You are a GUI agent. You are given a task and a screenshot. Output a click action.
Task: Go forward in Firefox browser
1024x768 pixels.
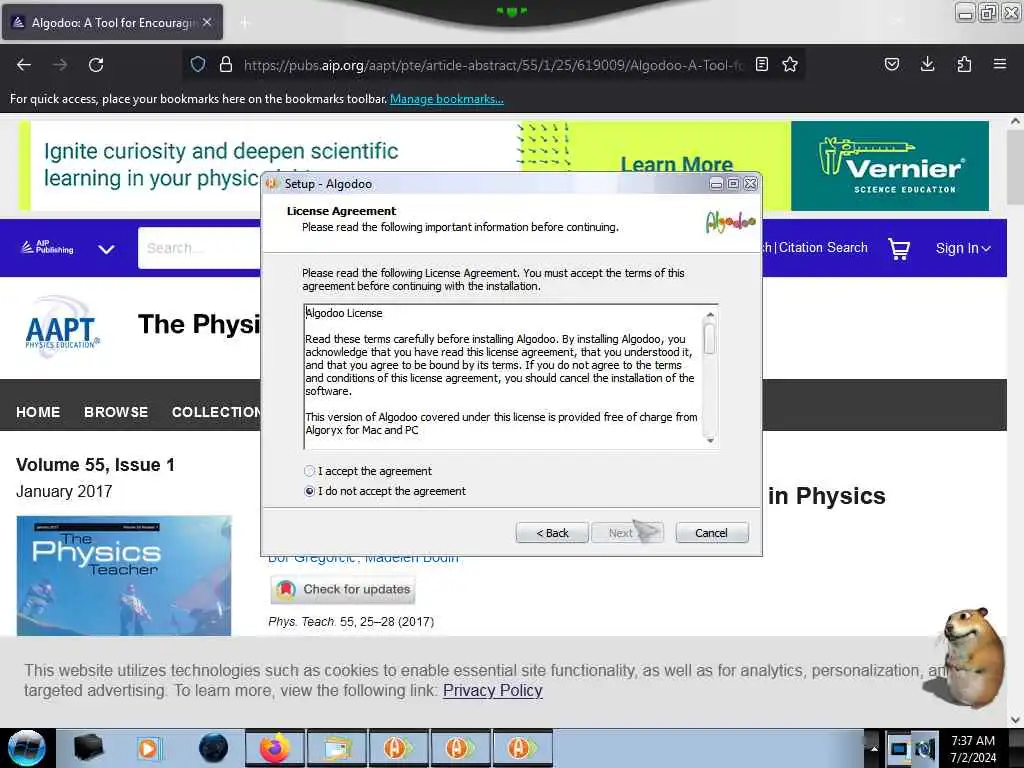point(60,65)
